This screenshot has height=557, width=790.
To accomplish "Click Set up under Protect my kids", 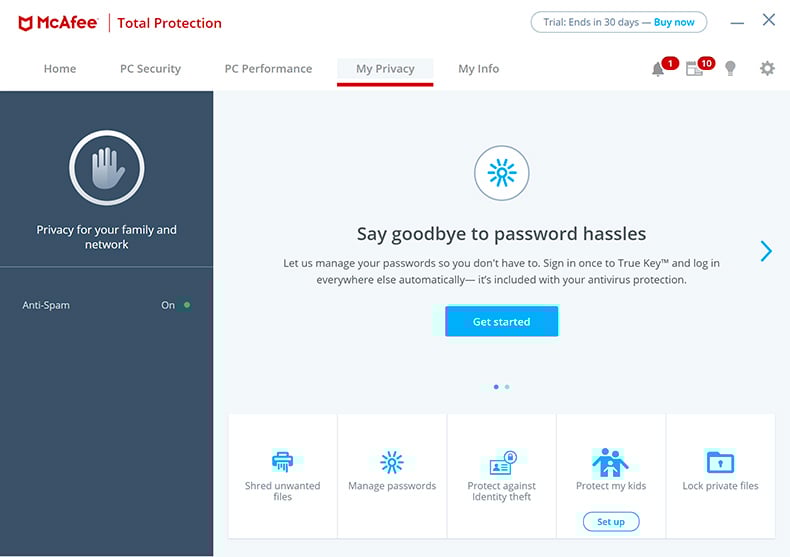I will click(x=611, y=522).
